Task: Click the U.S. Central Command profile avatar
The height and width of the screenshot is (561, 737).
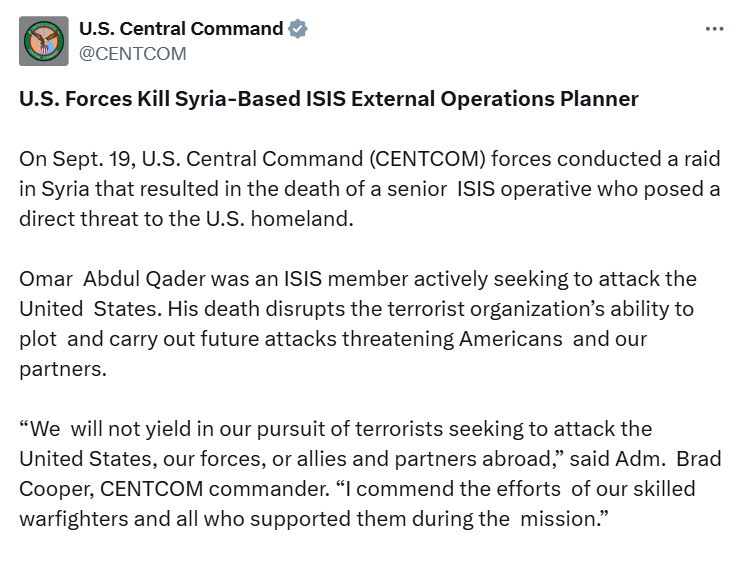Action: coord(44,41)
